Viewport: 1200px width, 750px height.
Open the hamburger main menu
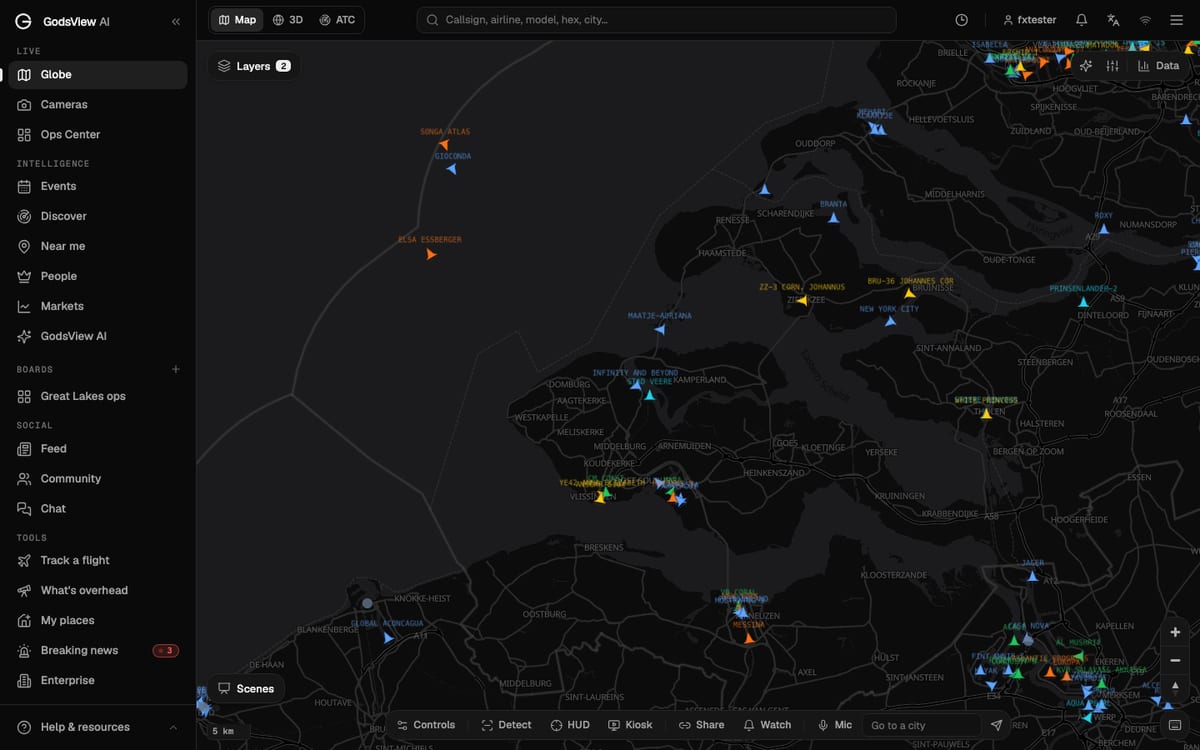point(1176,20)
